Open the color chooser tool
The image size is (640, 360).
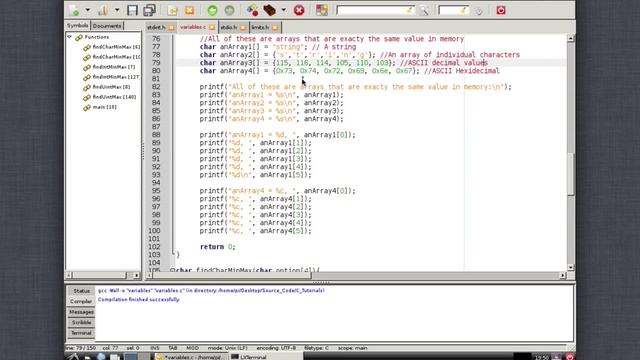click(322, 10)
